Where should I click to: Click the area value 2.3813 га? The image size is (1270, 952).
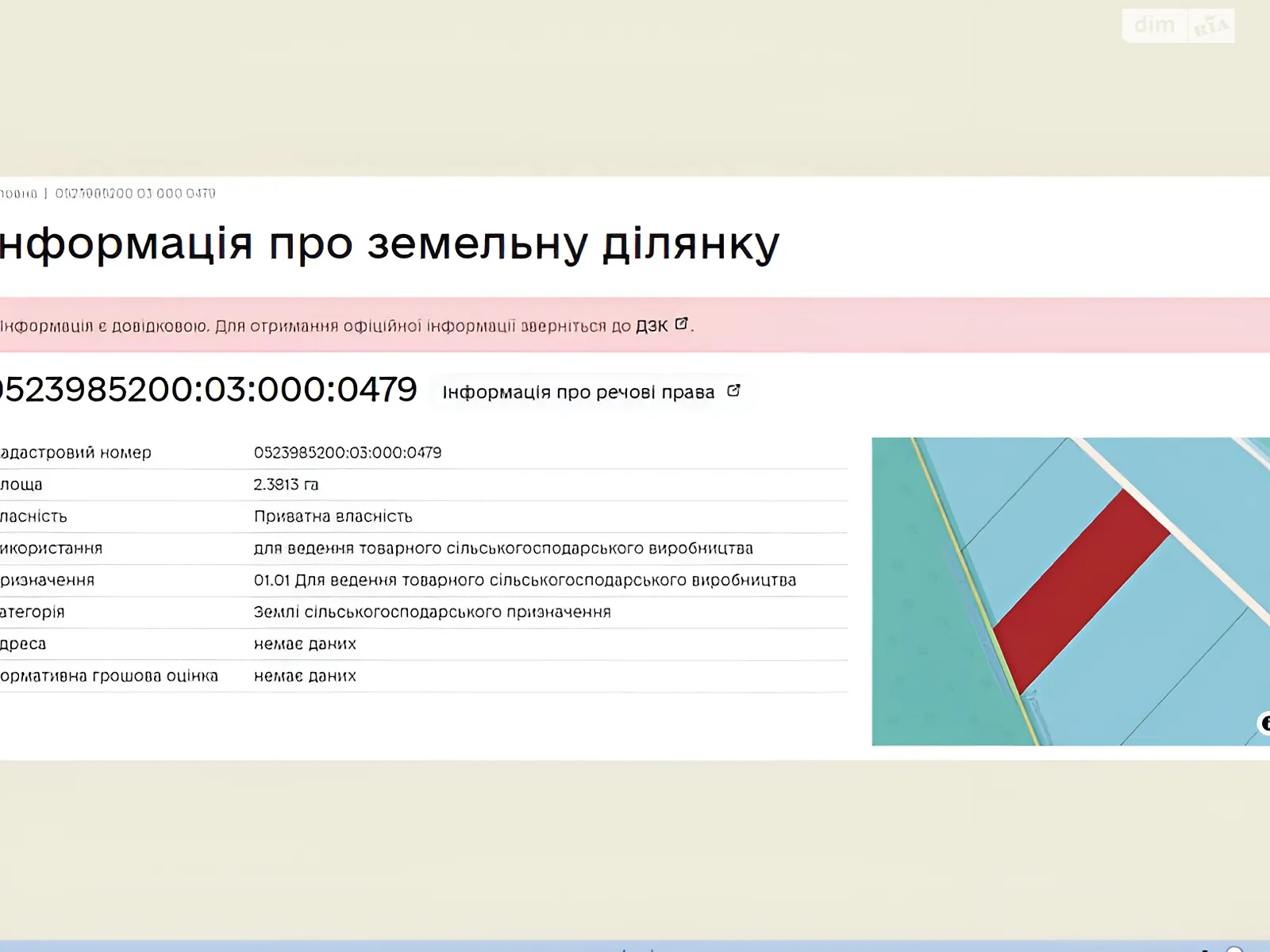(286, 485)
